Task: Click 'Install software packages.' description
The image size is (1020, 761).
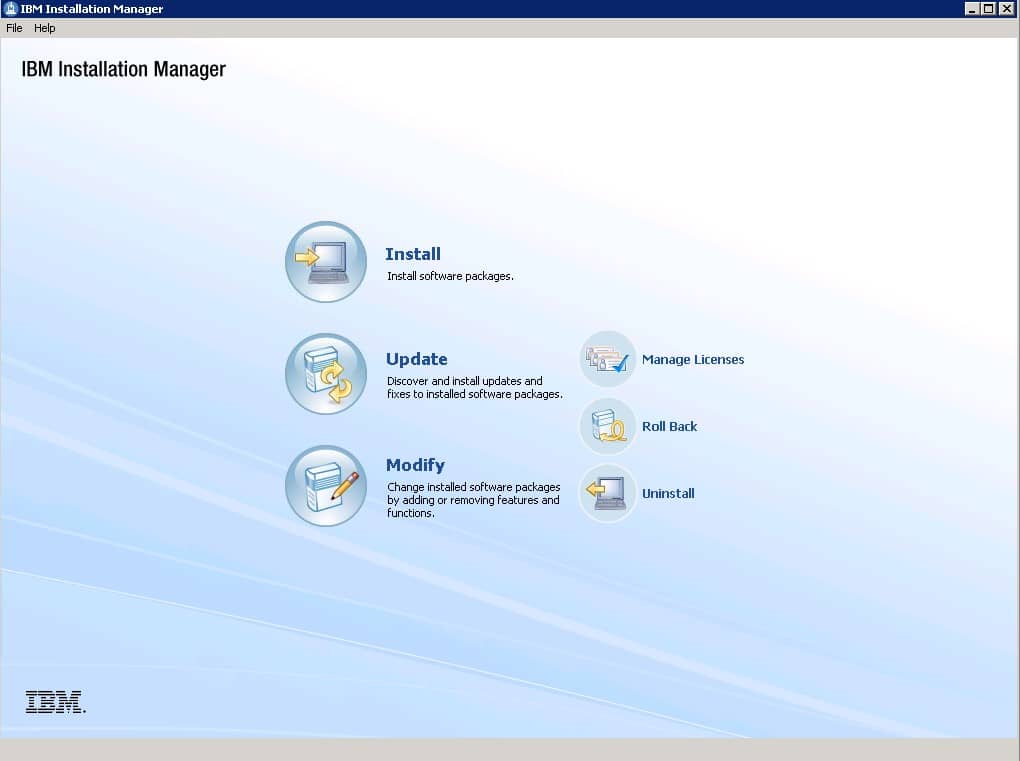Action: coord(450,276)
